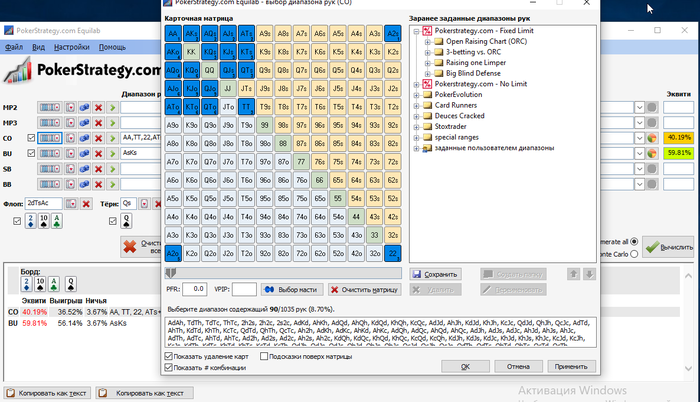The image size is (700, 402).
Task: Click green arrow in MP2 row
Action: [112, 108]
